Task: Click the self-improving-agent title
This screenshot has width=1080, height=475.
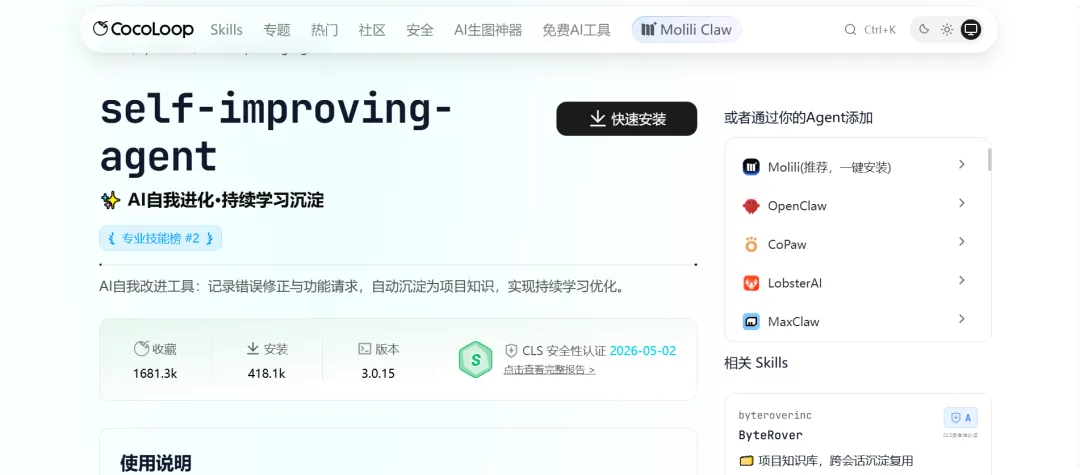Action: 276,134
